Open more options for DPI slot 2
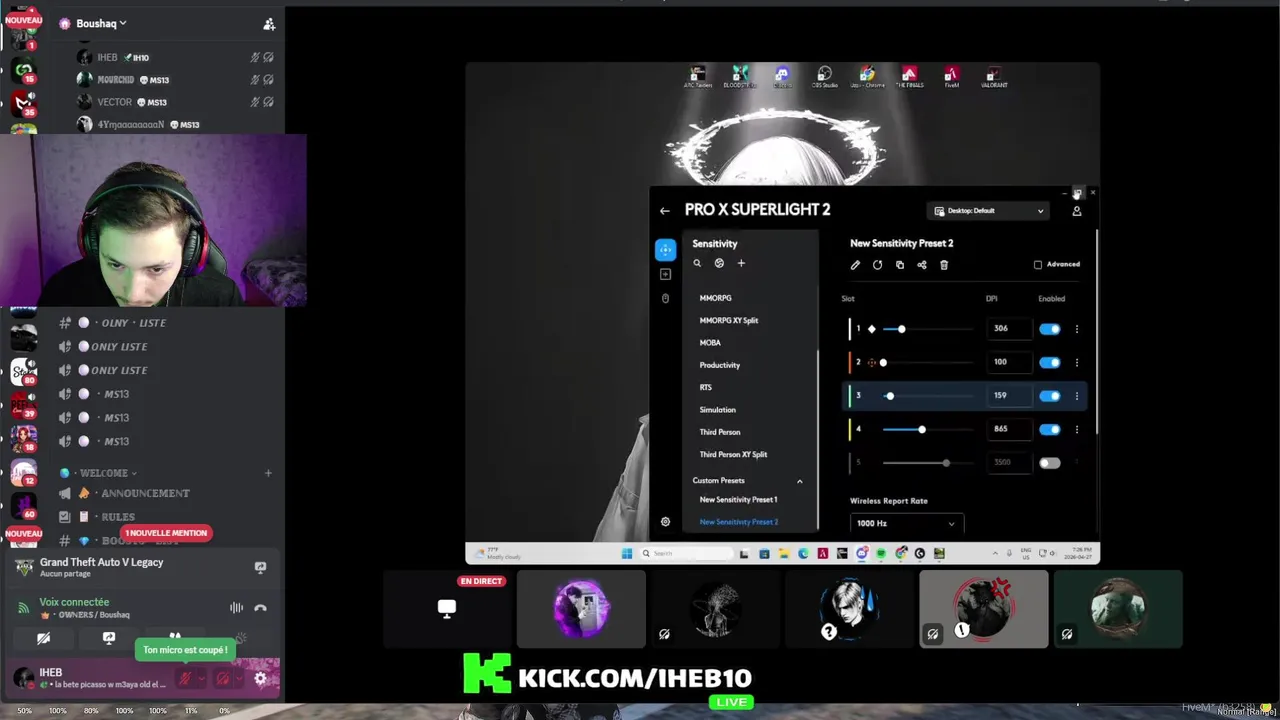1280x720 pixels. pyautogui.click(x=1076, y=362)
